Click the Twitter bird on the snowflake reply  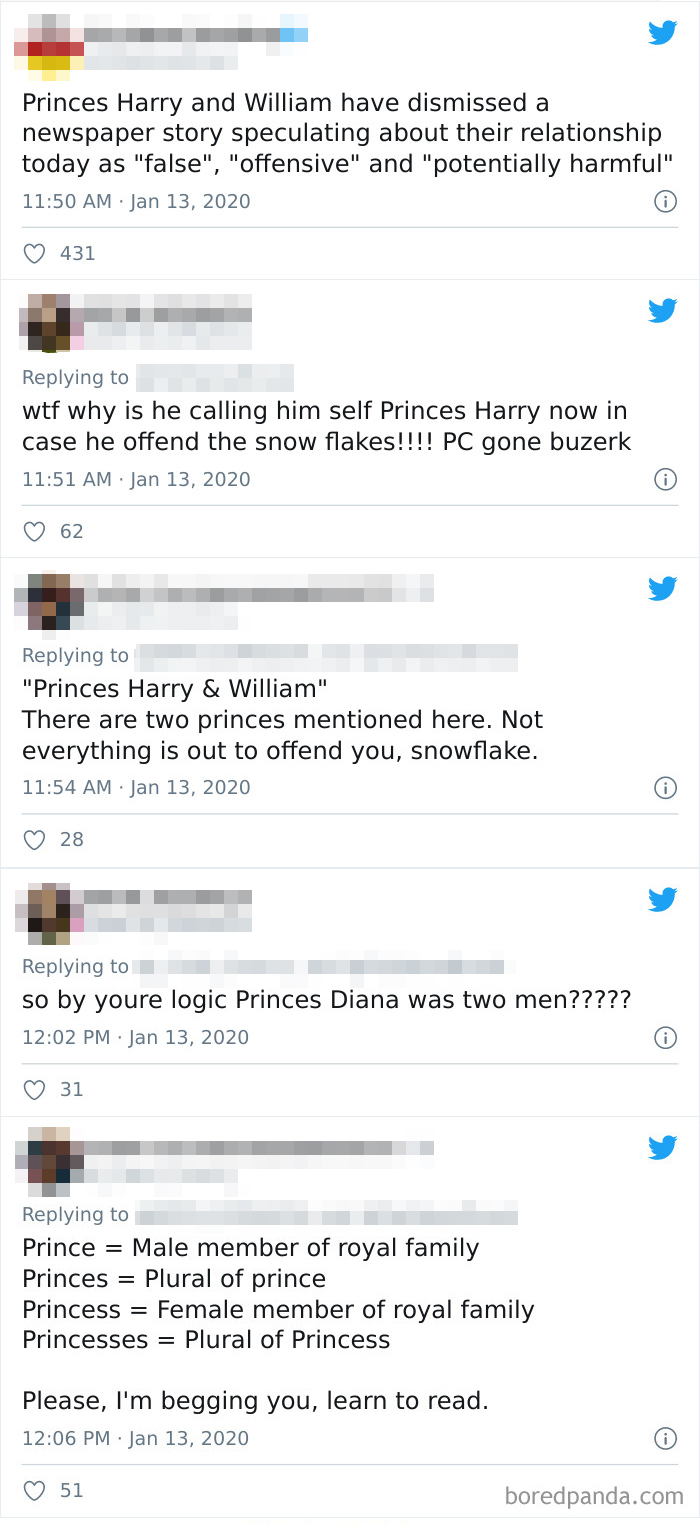pyautogui.click(x=662, y=310)
